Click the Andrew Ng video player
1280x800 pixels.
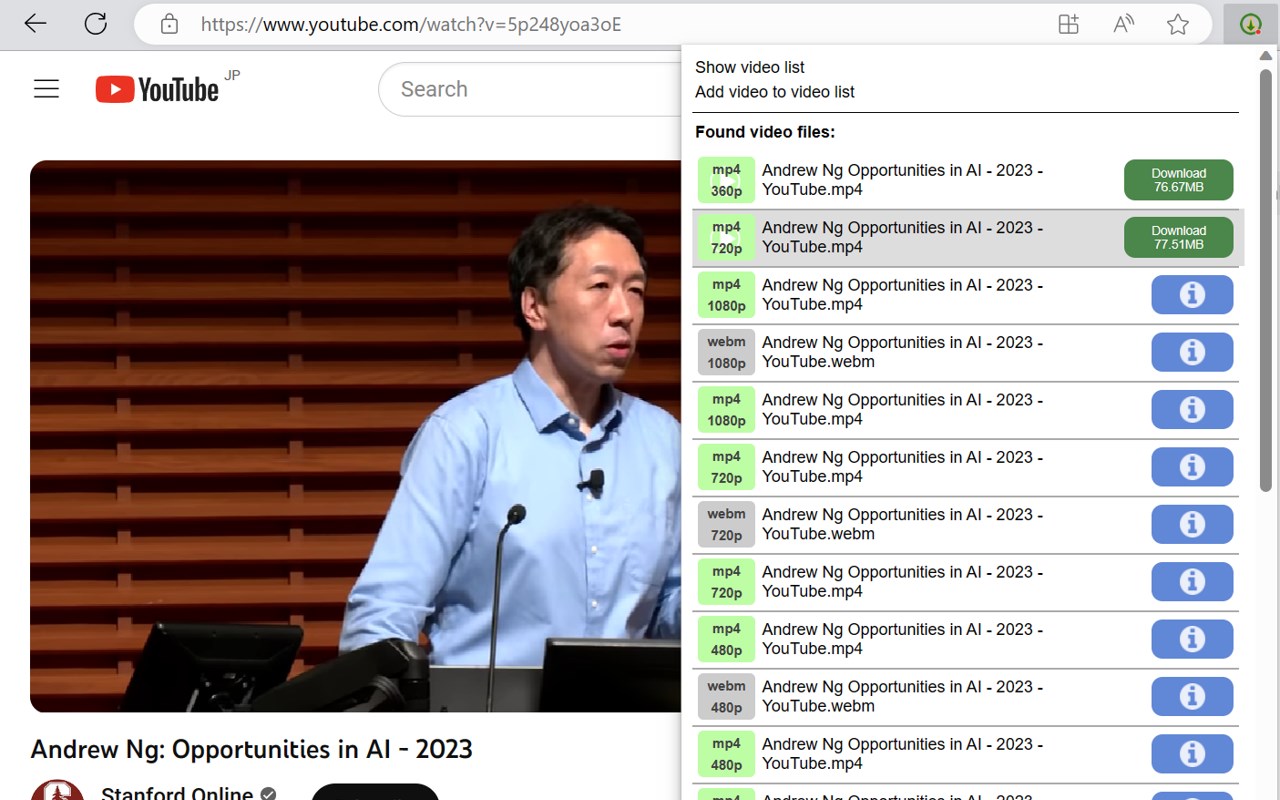[x=355, y=436]
